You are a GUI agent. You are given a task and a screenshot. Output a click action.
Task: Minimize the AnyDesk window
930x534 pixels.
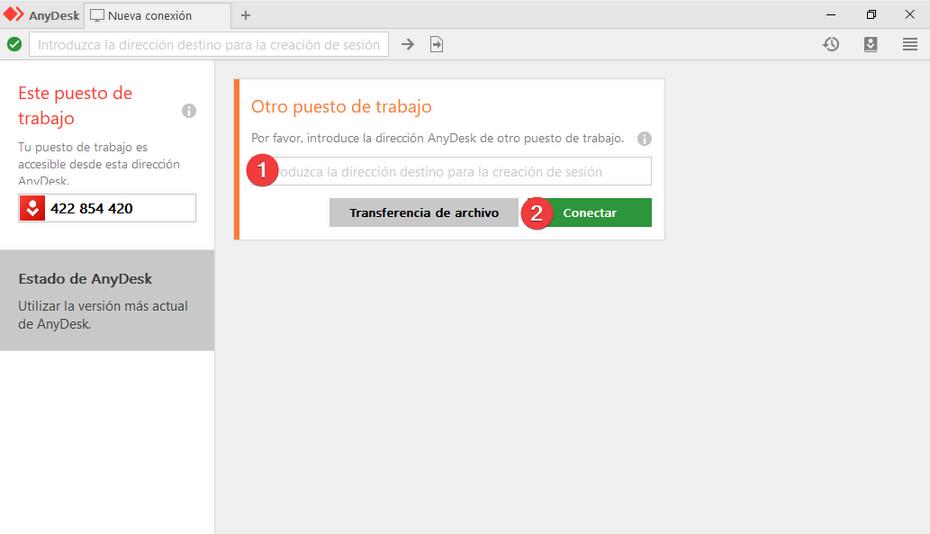831,15
